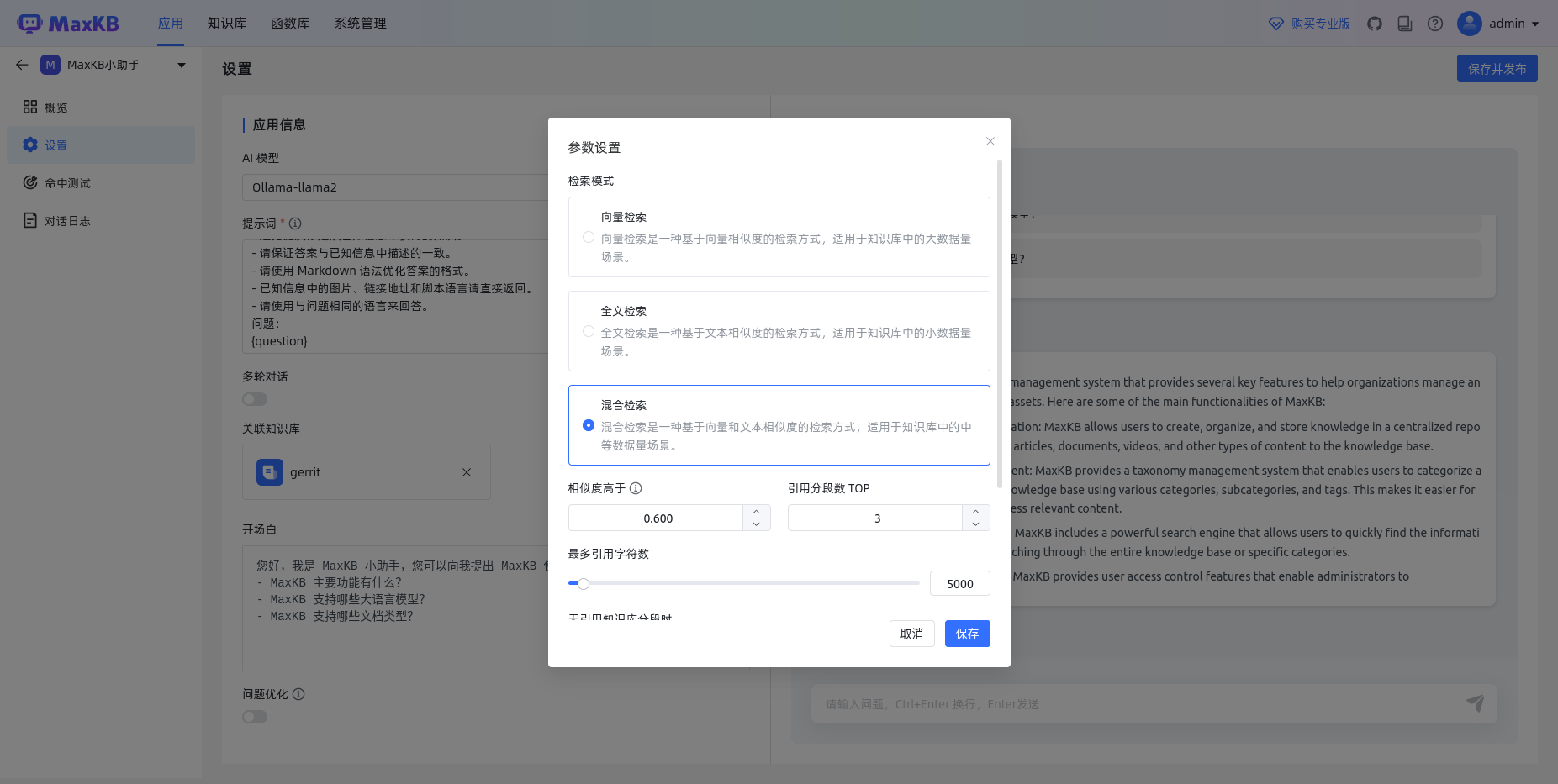Open the admin account dropdown arrow
This screenshot has width=1558, height=784.
1535,24
